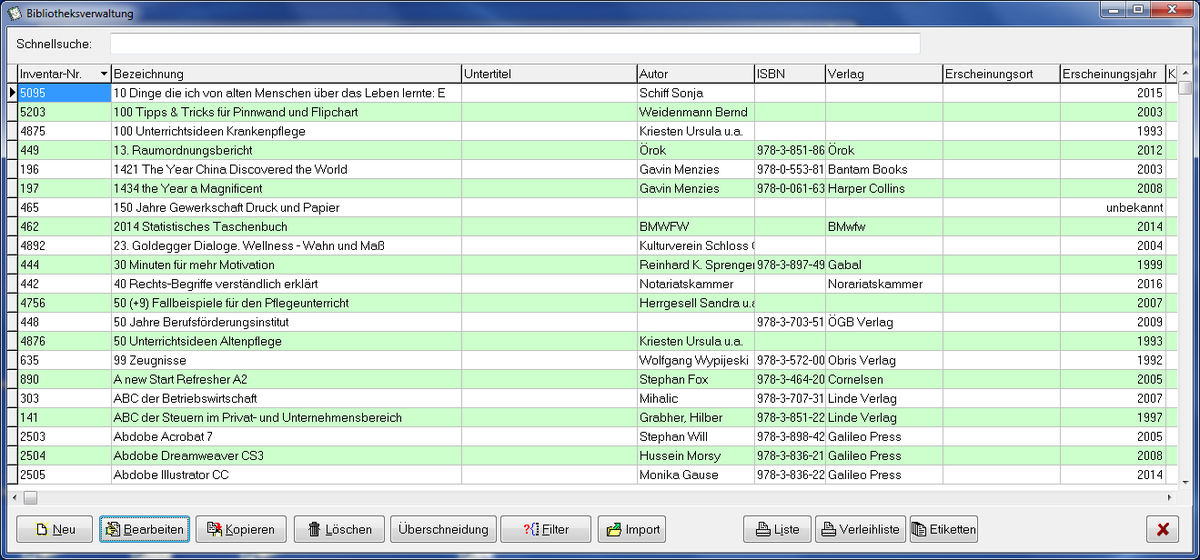This screenshot has height=560, width=1200.
Task: Select row 'Abdobe Acrobat 7'
Action: [x=590, y=436]
